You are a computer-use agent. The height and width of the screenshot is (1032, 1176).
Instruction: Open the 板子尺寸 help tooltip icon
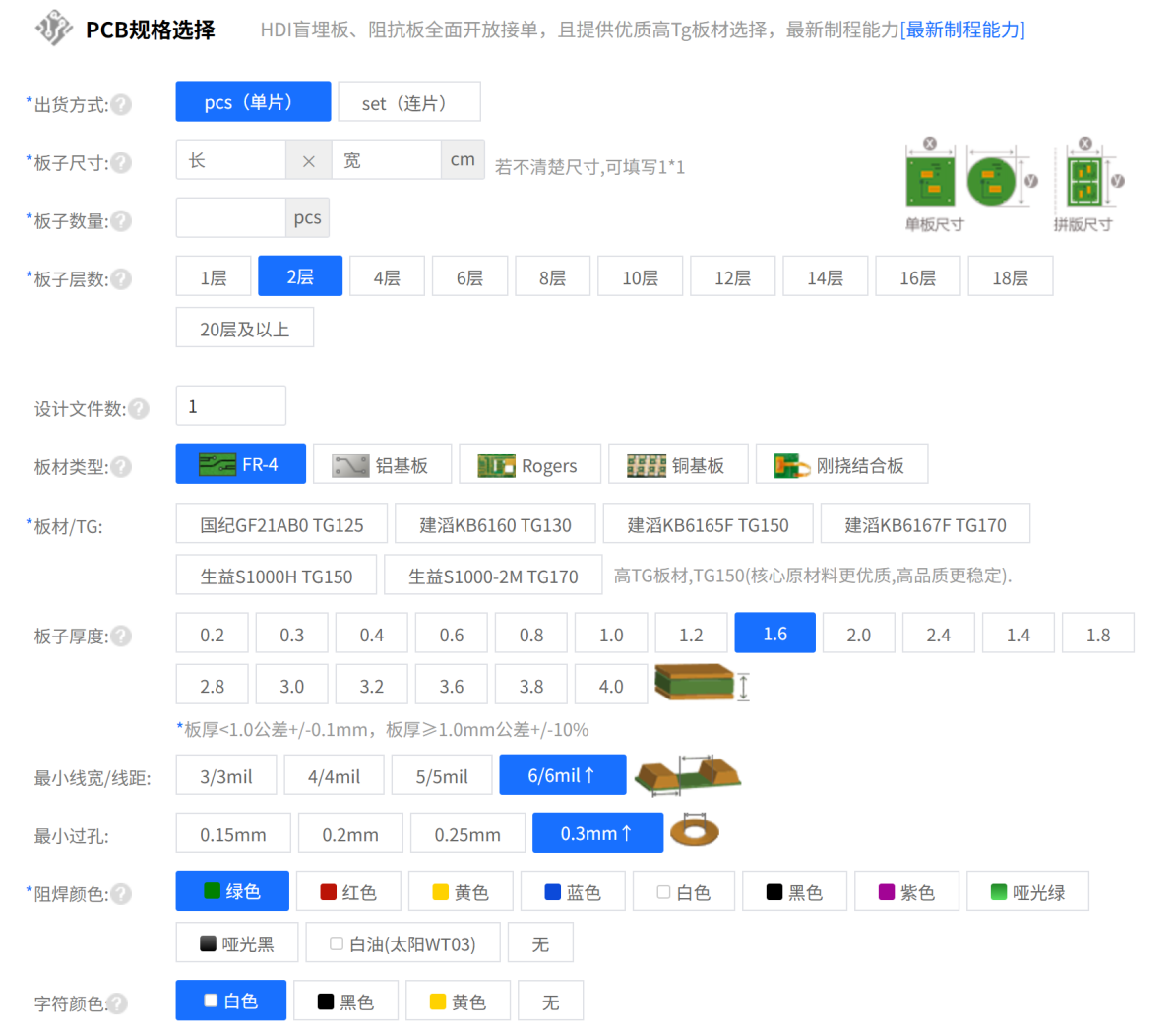click(122, 160)
